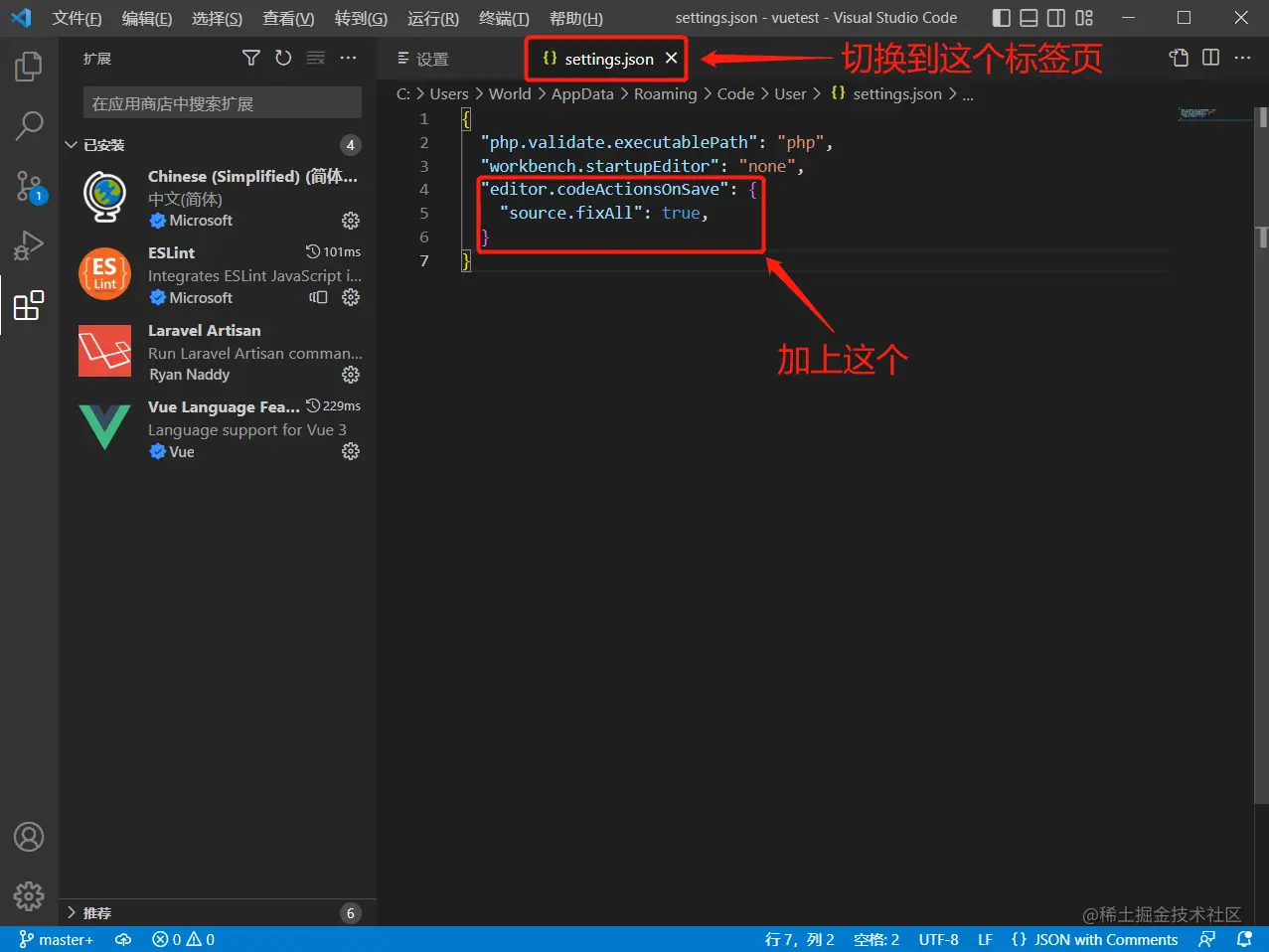Image resolution: width=1269 pixels, height=952 pixels.
Task: Collapse the 已安装 section
Action: pyautogui.click(x=217, y=145)
